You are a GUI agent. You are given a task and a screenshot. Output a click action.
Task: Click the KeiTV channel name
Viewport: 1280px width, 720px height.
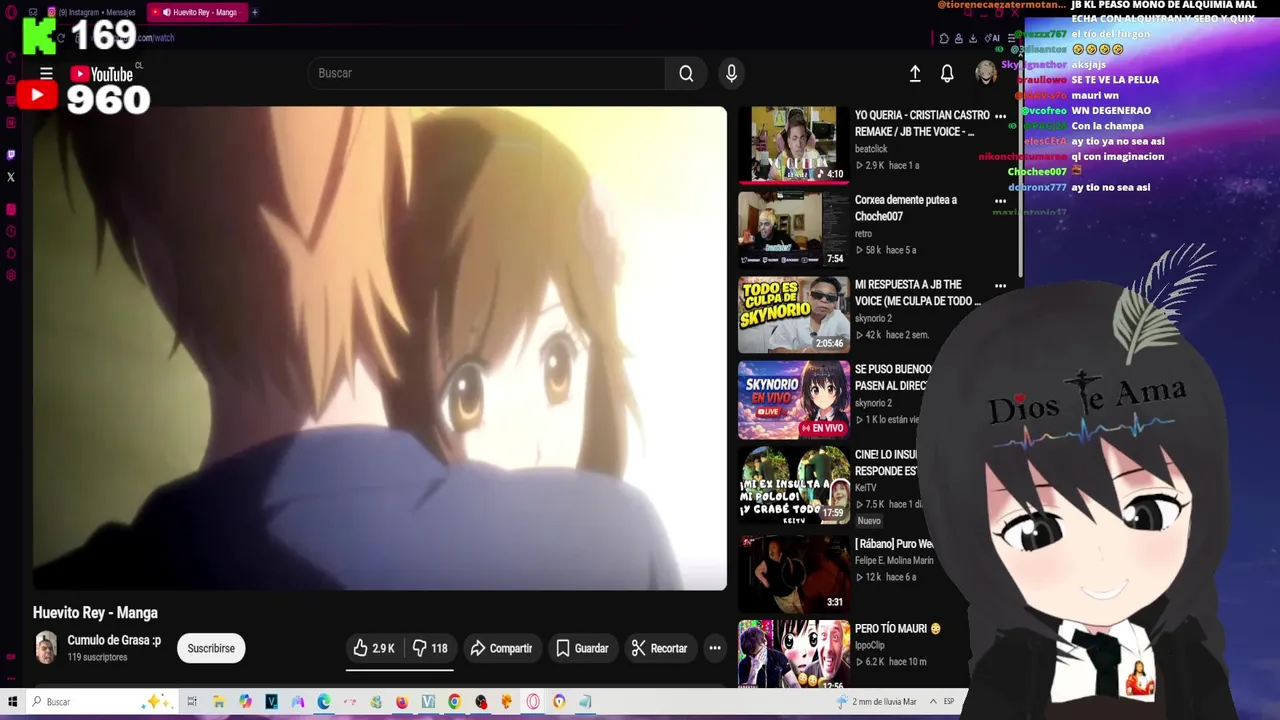tap(865, 488)
